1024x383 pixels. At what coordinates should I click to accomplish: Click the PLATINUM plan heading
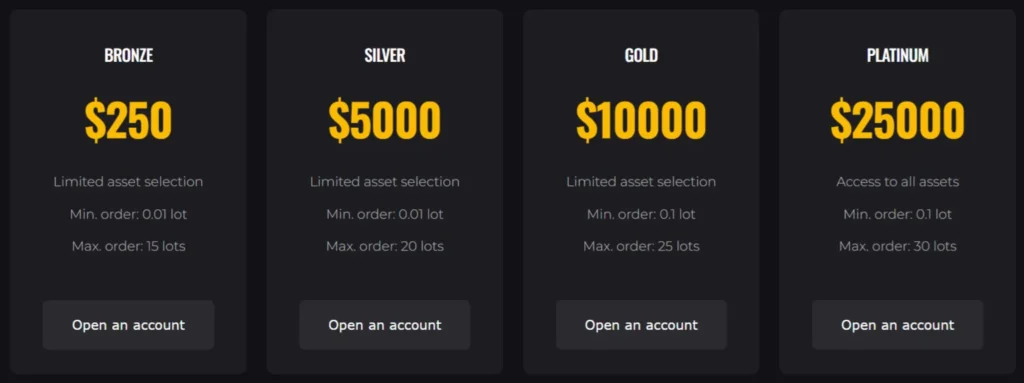click(x=897, y=56)
